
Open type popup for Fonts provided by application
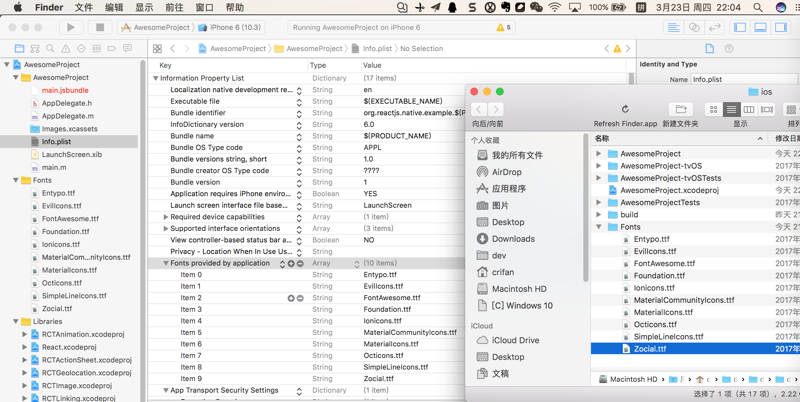click(x=357, y=263)
